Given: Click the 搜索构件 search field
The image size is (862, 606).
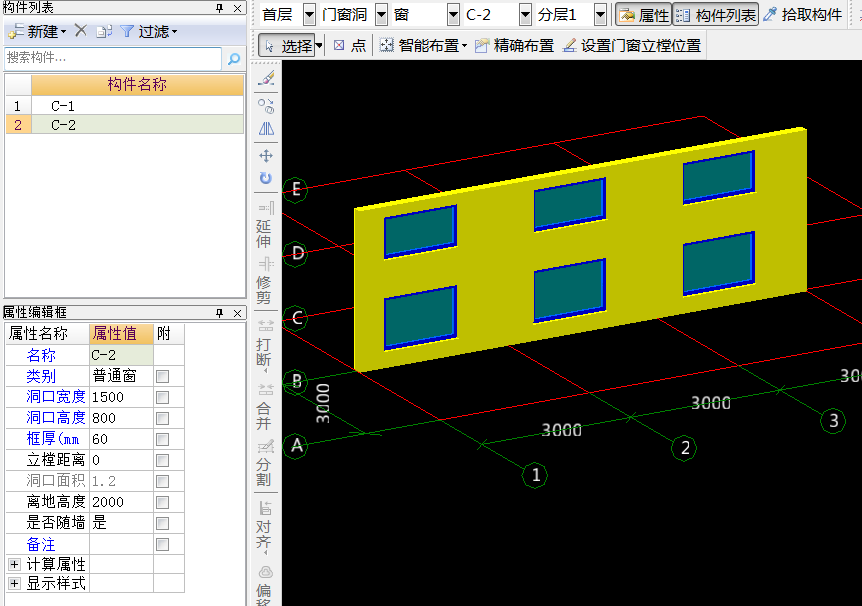Looking at the screenshot, I should pyautogui.click(x=113, y=58).
